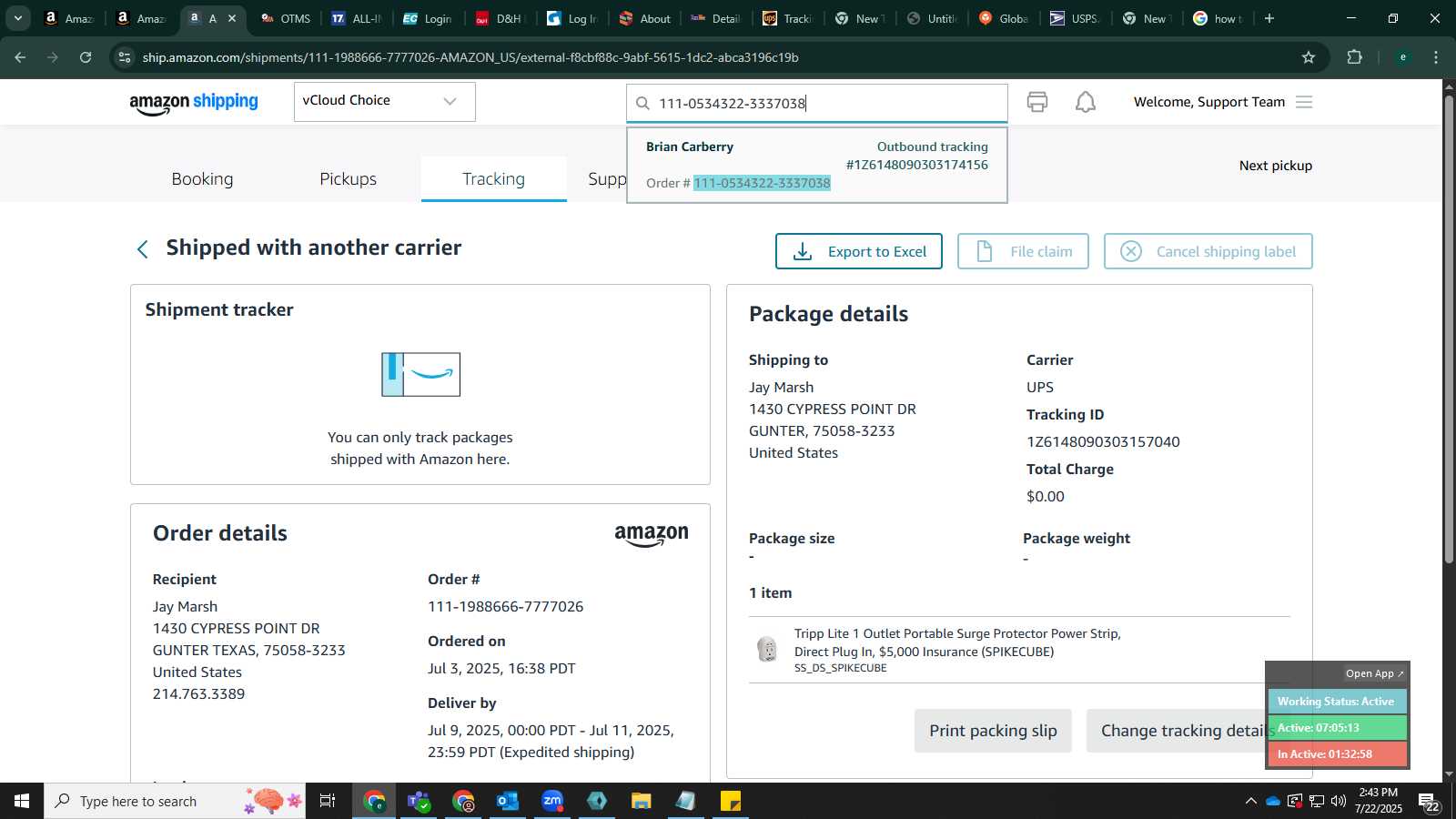Viewport: 1456px width, 819px height.
Task: View site information icon in address bar
Action: tap(125, 57)
